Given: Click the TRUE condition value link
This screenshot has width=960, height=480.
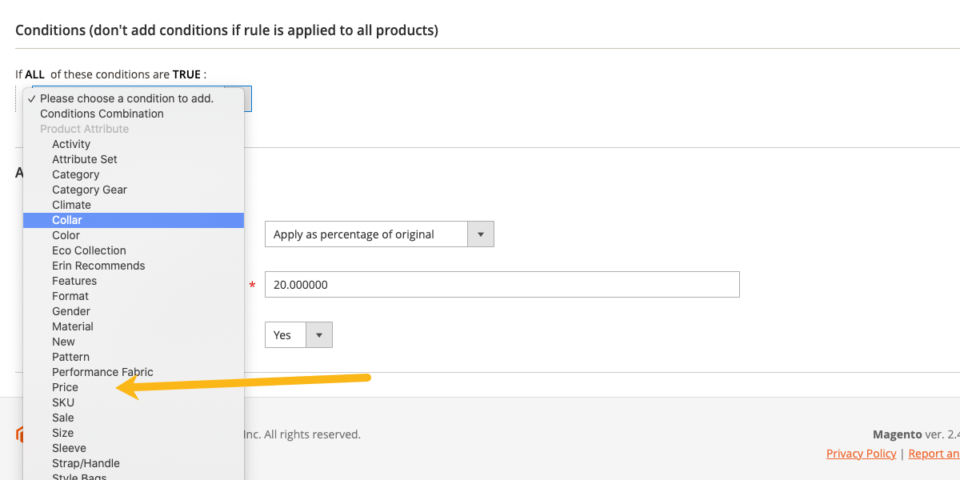Looking at the screenshot, I should (188, 74).
